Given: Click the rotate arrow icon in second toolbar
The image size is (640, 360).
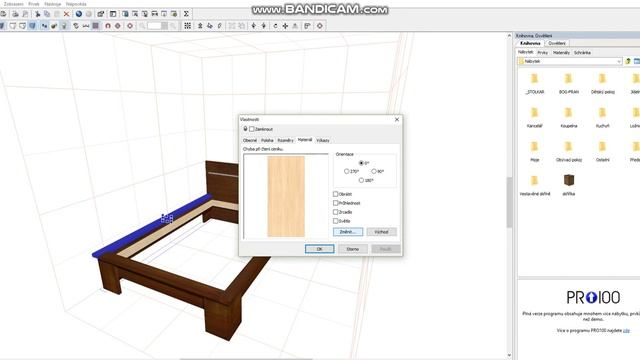Looking at the screenshot, I should [275, 26].
